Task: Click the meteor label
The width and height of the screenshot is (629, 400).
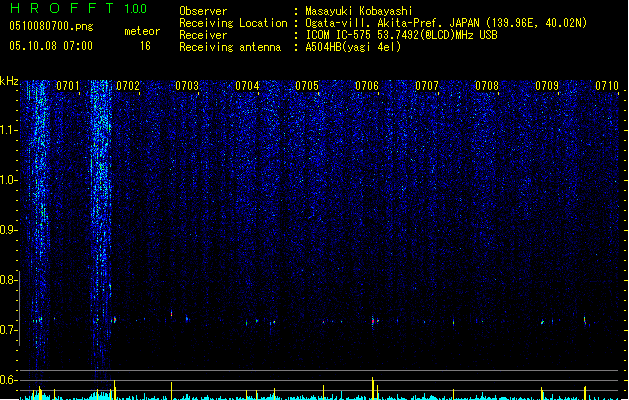Action: 142,31
